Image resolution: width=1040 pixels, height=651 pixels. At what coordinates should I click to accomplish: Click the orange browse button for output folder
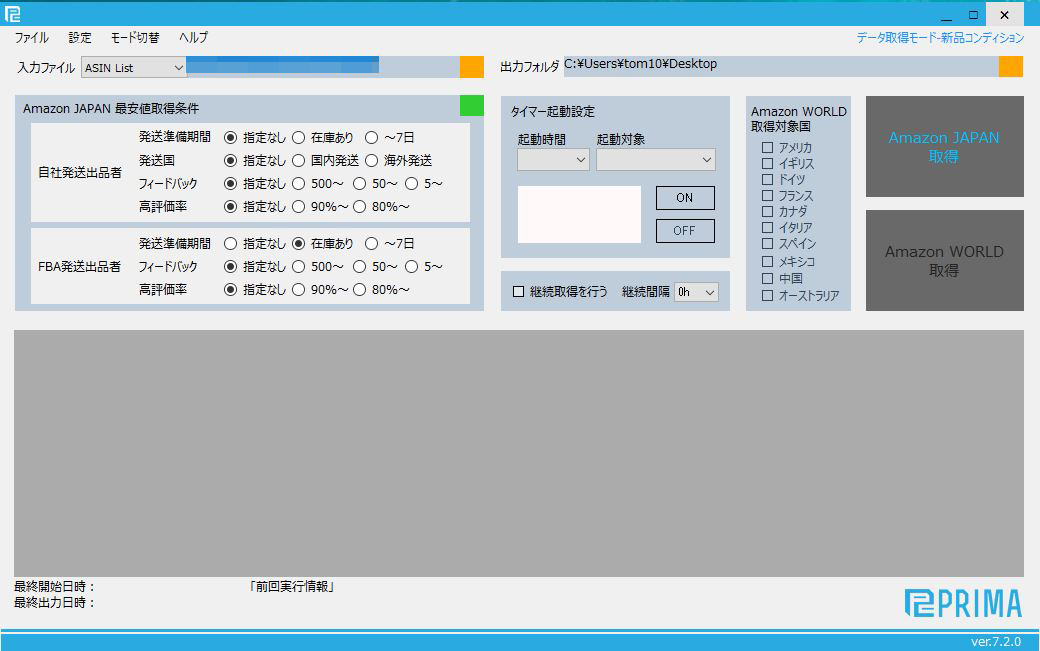coord(1011,66)
